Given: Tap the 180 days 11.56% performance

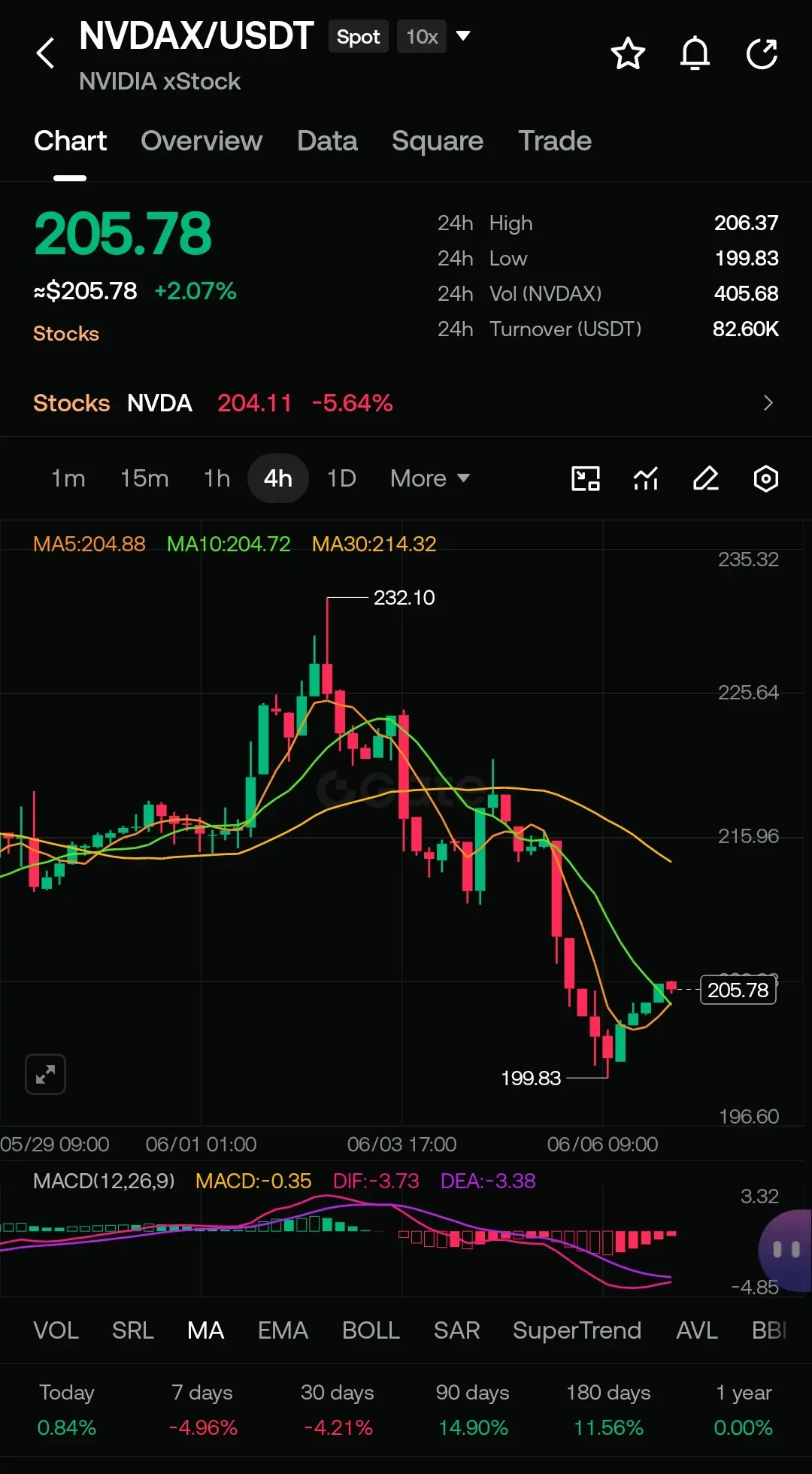Looking at the screenshot, I should pos(608,1410).
